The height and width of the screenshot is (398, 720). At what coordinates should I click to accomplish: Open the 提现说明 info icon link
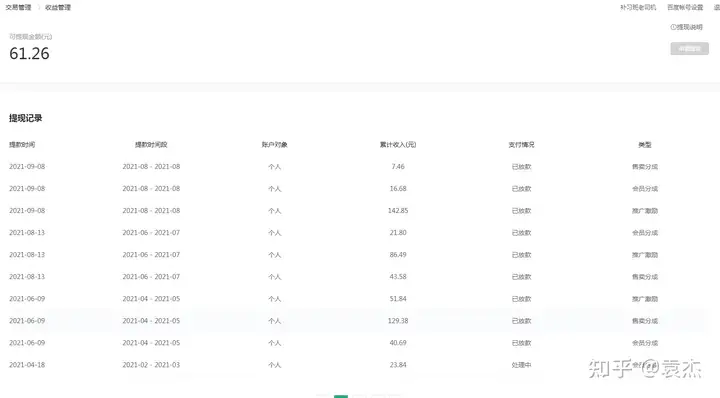(x=686, y=27)
